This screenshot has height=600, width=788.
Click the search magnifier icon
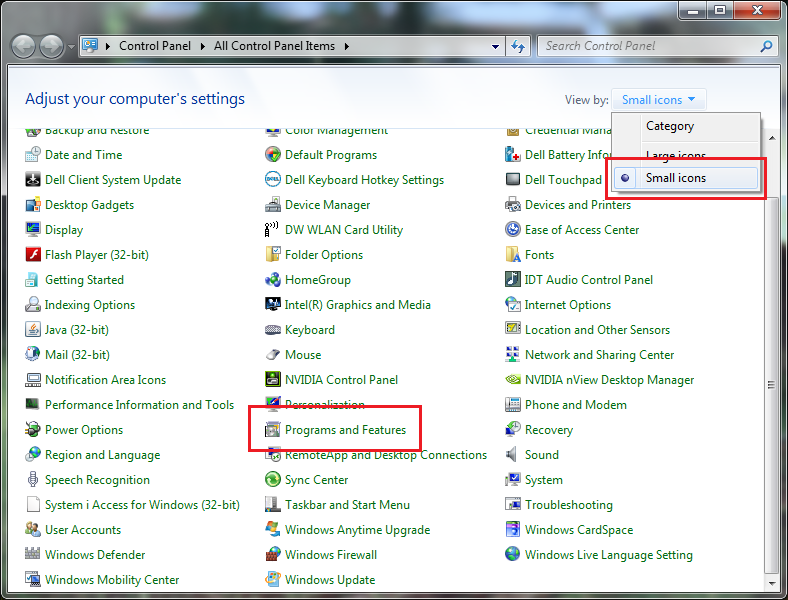pyautogui.click(x=766, y=46)
